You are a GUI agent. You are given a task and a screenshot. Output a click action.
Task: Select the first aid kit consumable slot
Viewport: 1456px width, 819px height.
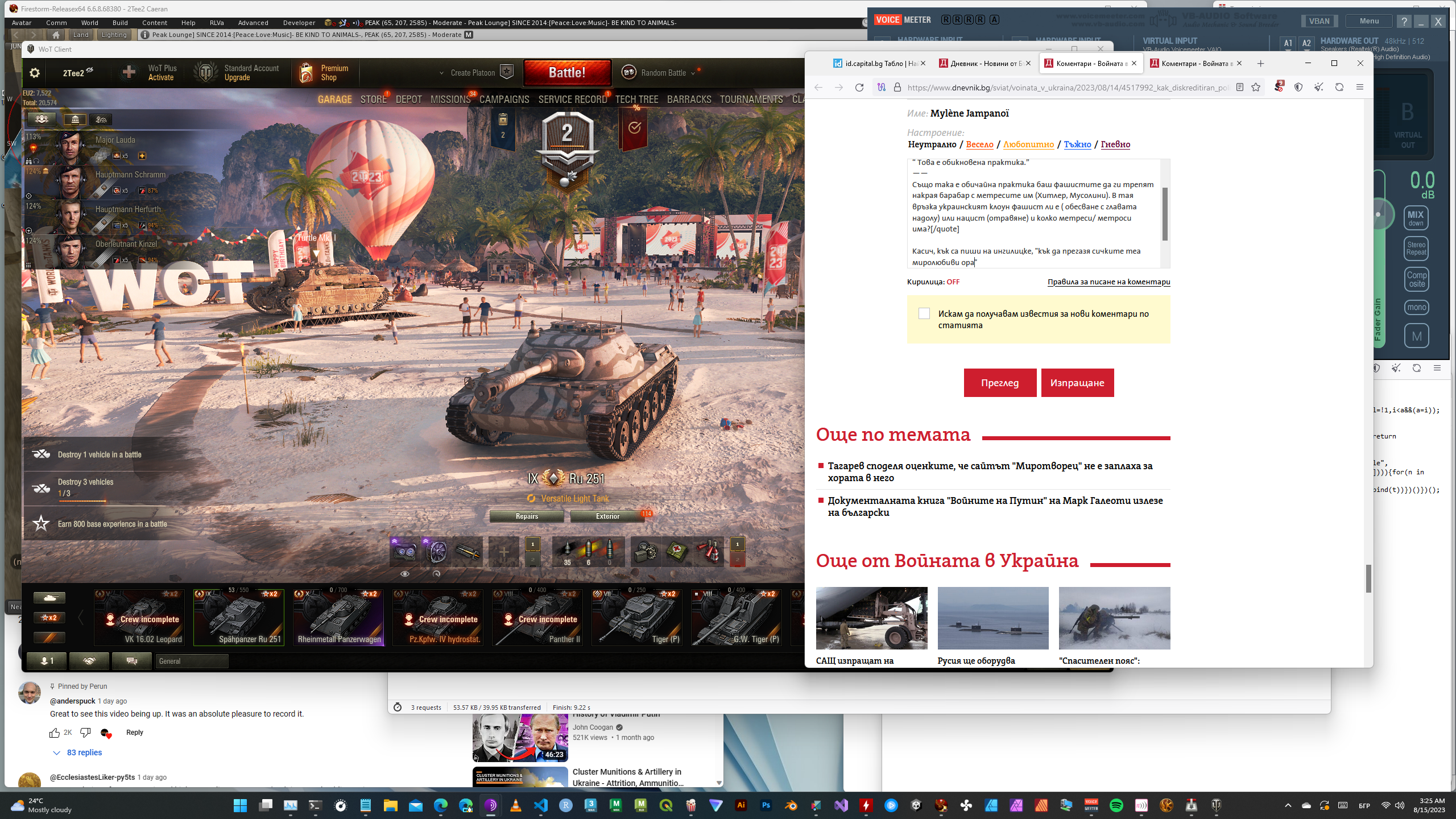tap(677, 551)
